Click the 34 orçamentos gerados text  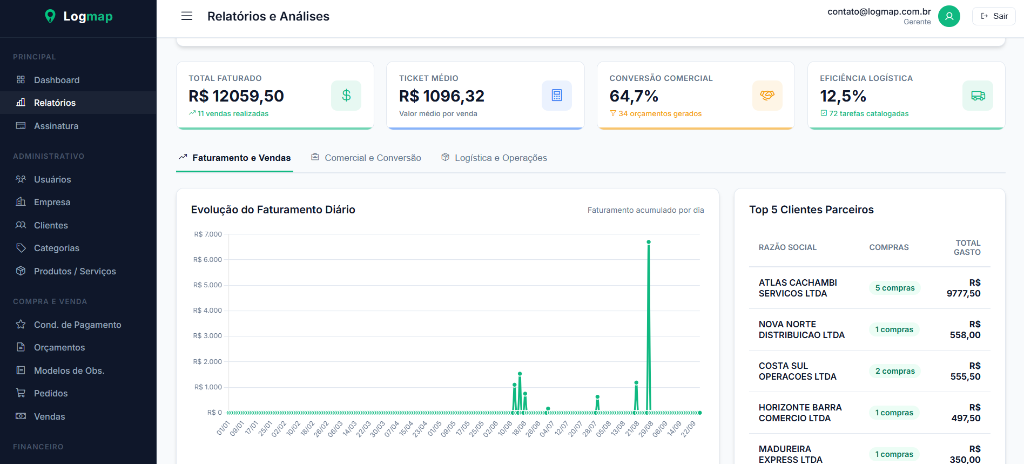pos(660,113)
